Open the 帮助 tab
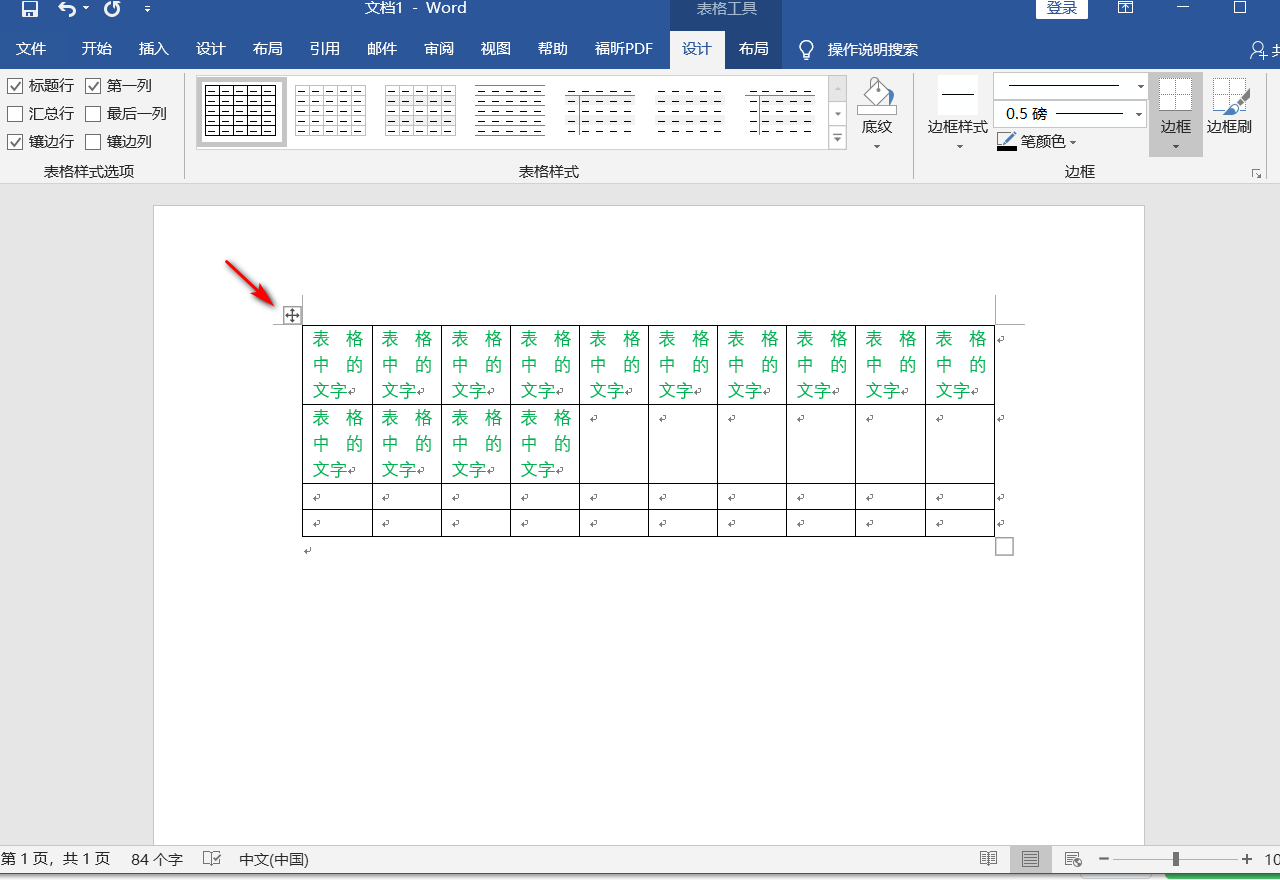Image resolution: width=1280 pixels, height=880 pixels. (x=553, y=49)
